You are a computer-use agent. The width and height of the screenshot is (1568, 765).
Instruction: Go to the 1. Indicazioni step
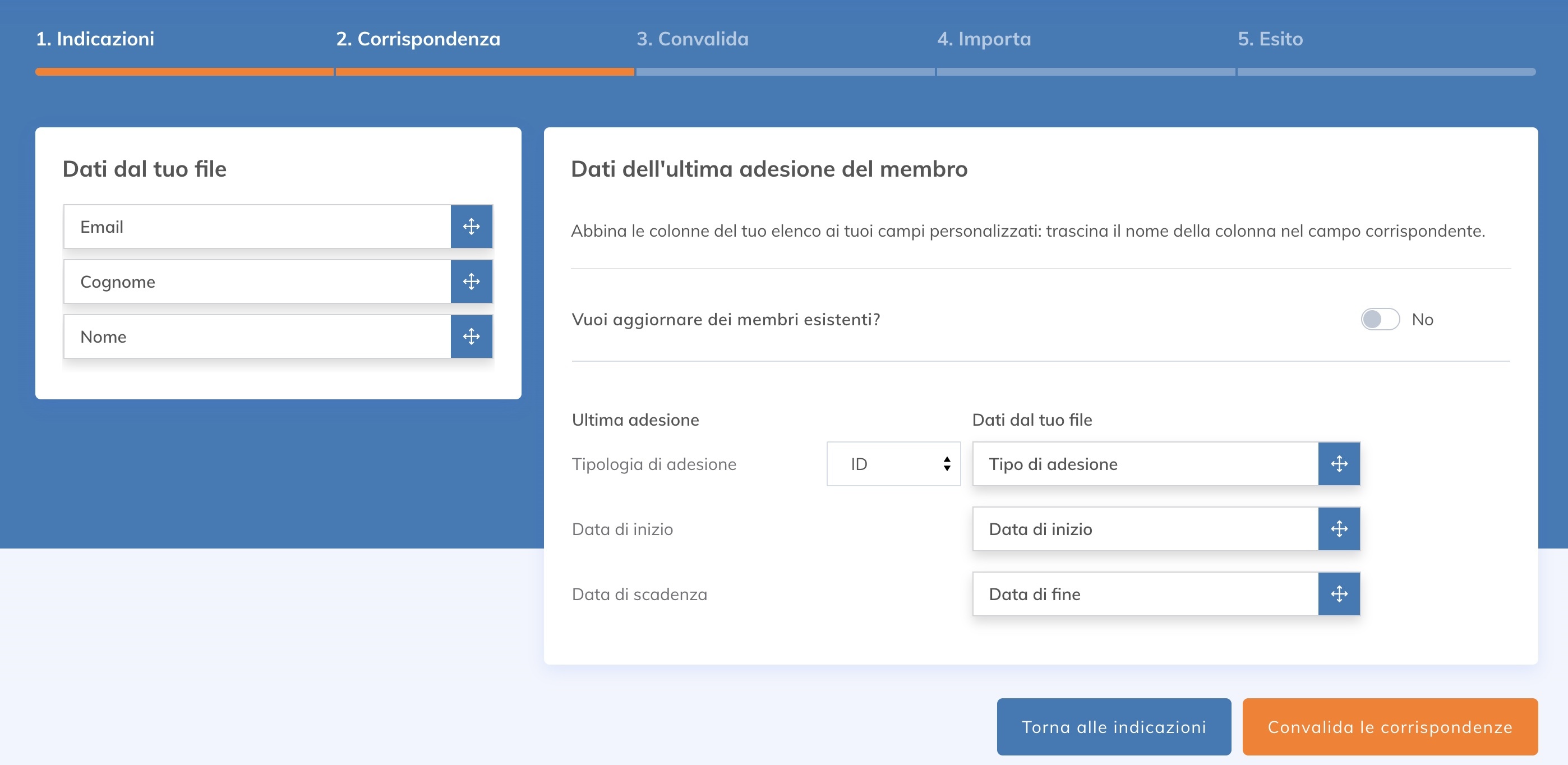tap(95, 39)
